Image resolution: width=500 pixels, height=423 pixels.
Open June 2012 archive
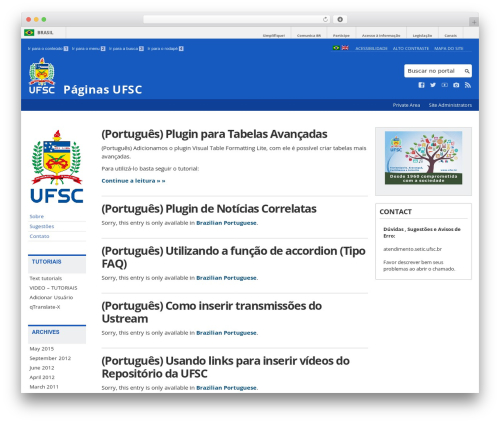coord(42,368)
